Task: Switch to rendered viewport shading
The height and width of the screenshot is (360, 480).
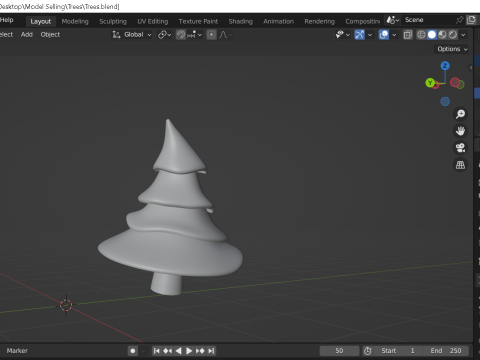Action: point(453,35)
